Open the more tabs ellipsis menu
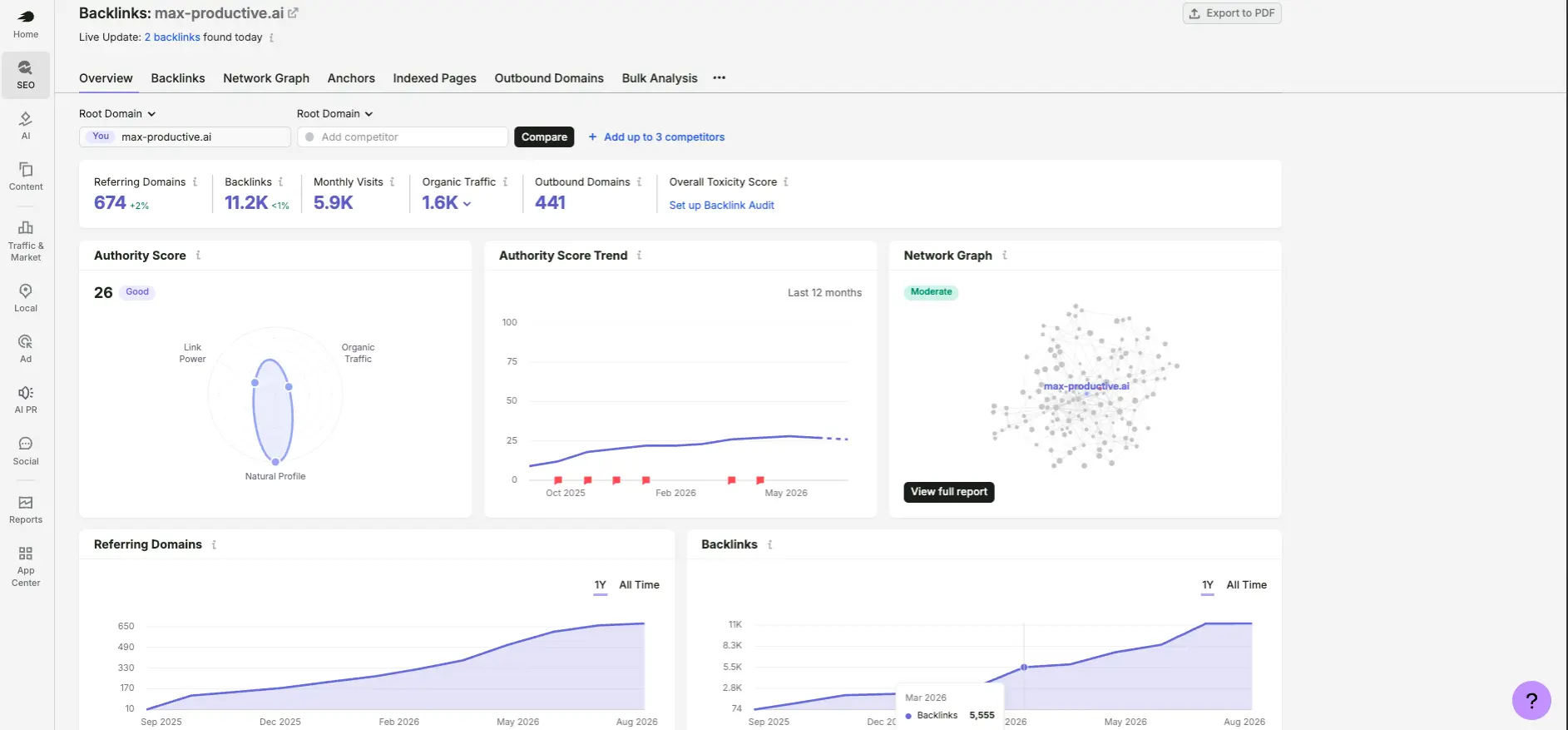 (720, 78)
